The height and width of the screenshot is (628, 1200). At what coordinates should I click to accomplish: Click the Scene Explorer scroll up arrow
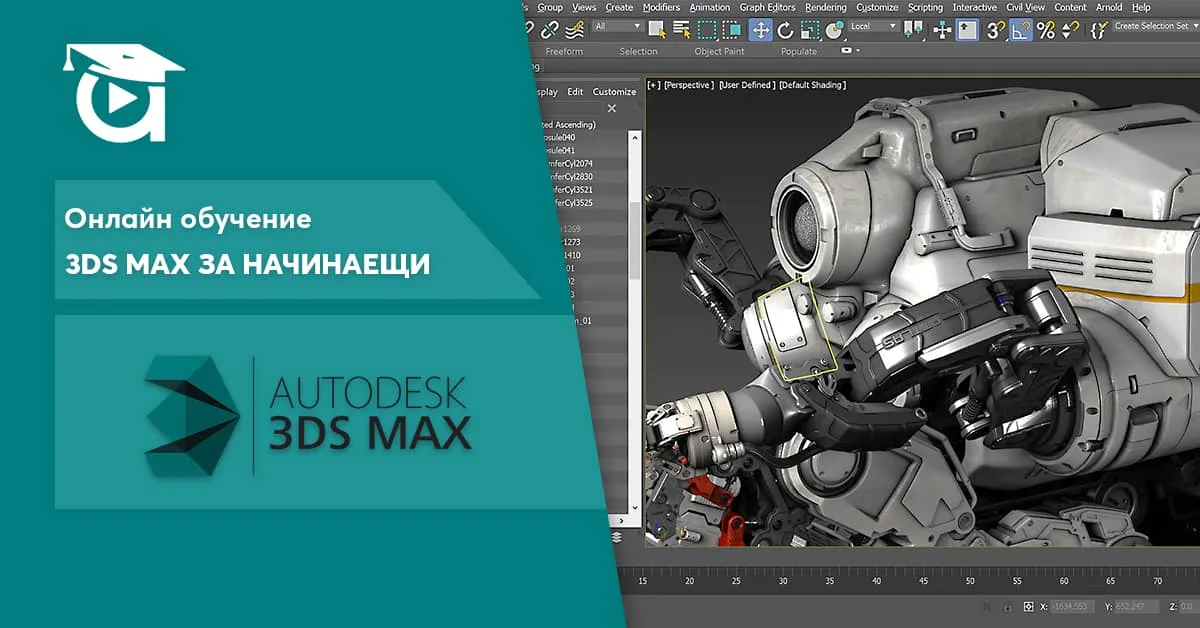pyautogui.click(x=635, y=138)
